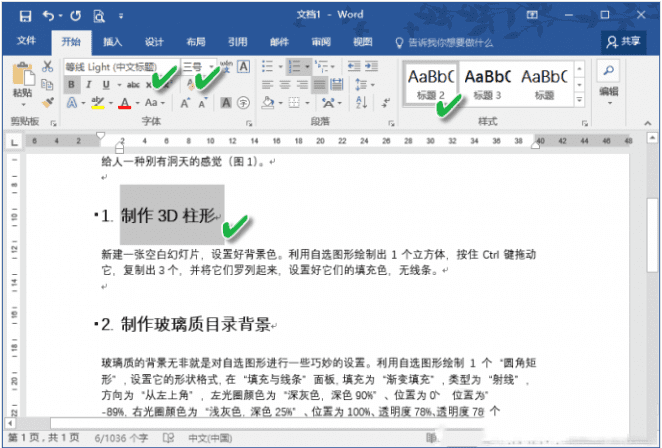Copy selection using the Copy icon
The height and width of the screenshot is (448, 662).
click(47, 84)
